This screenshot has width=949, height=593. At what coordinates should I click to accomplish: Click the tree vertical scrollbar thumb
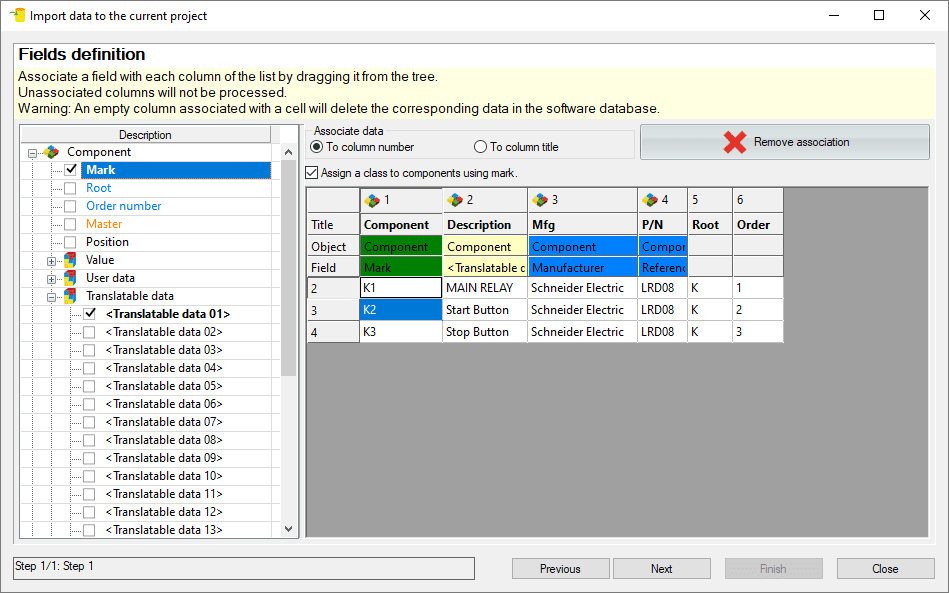(x=289, y=268)
